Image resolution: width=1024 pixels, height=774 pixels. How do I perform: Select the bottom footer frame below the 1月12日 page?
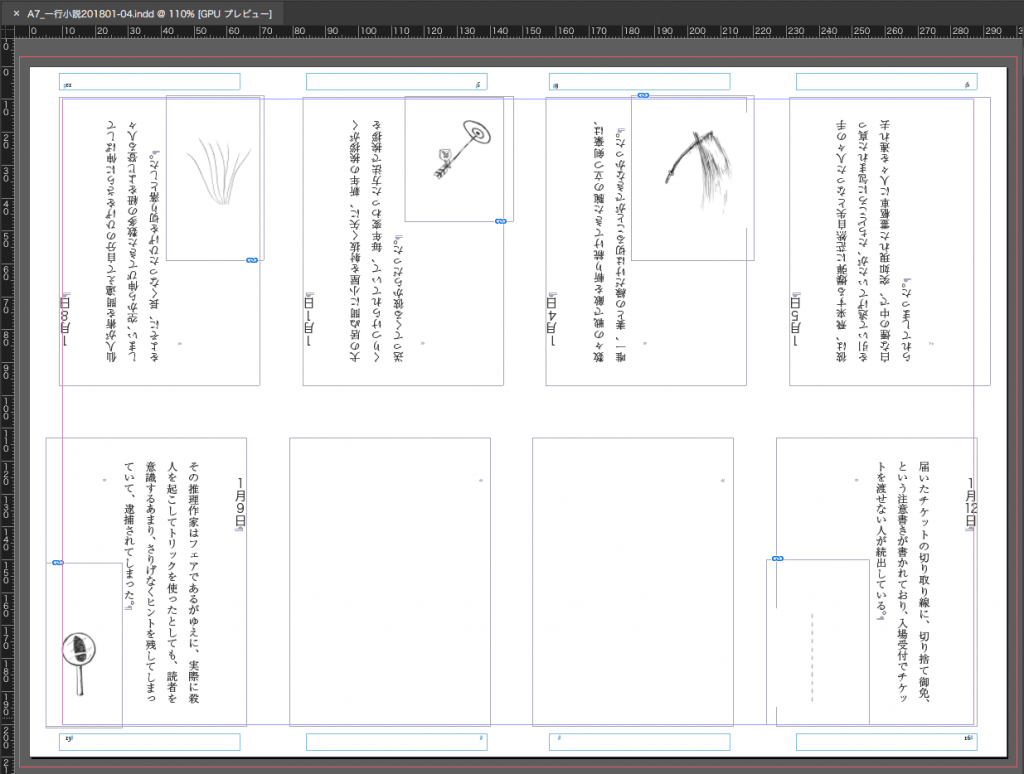[x=886, y=741]
